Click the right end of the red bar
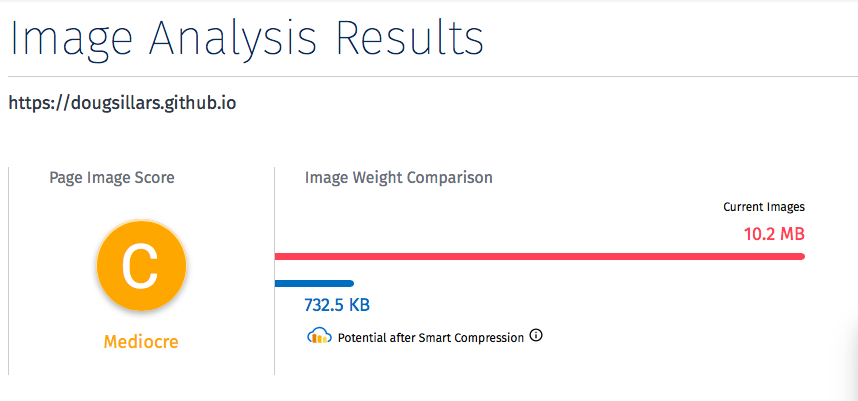The height and width of the screenshot is (401, 858). (802, 257)
